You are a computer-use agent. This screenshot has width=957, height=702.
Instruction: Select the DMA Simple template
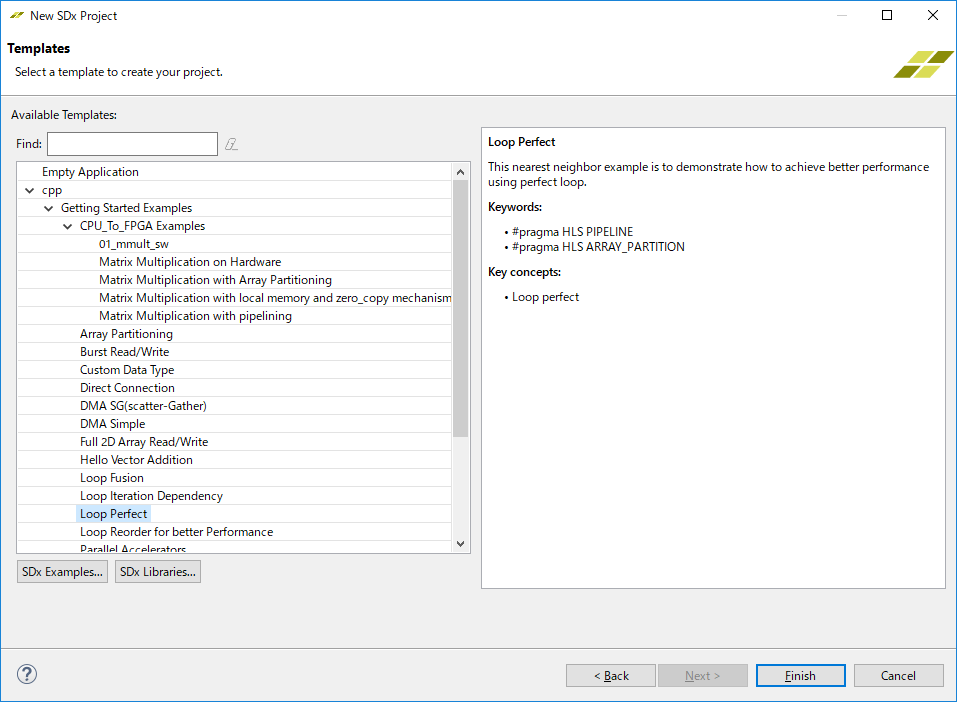pyautogui.click(x=112, y=424)
